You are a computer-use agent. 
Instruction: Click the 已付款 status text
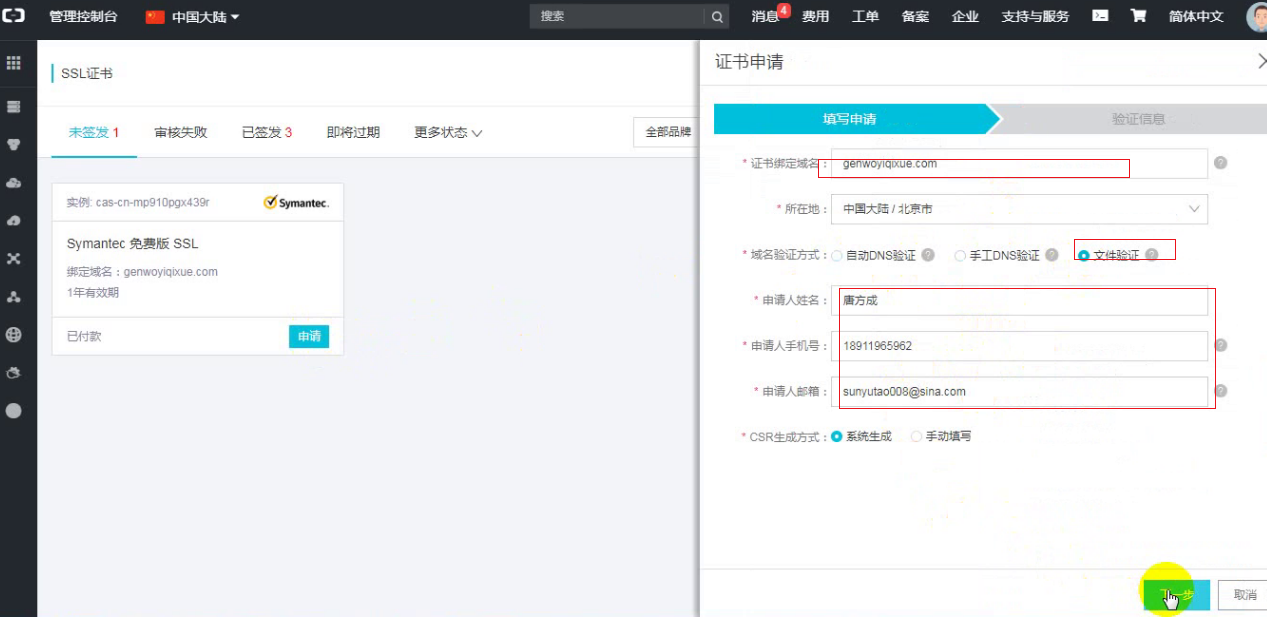84,336
